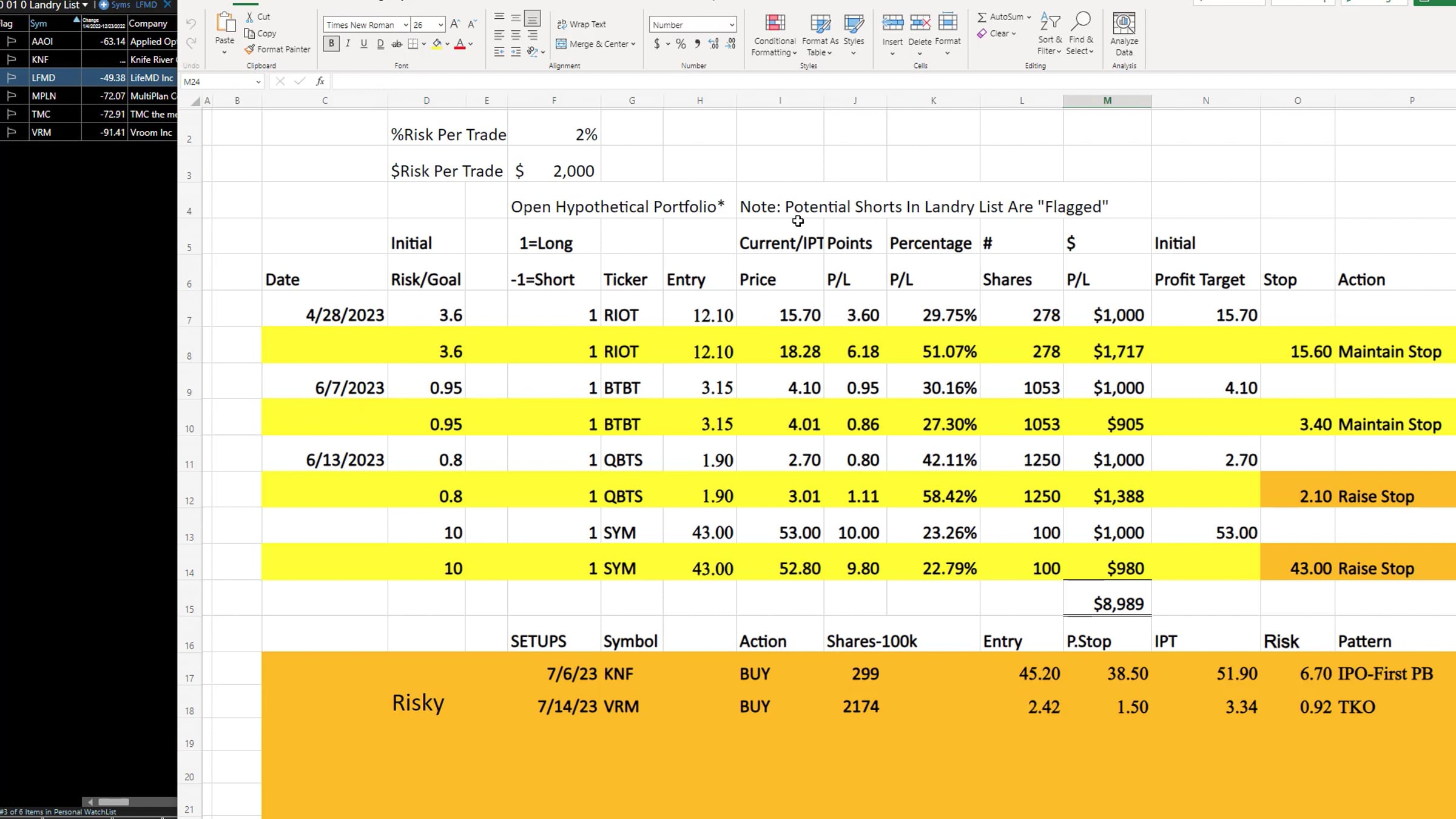The height and width of the screenshot is (819, 1456).
Task: Click the Company column header in watchlist
Action: [x=152, y=24]
